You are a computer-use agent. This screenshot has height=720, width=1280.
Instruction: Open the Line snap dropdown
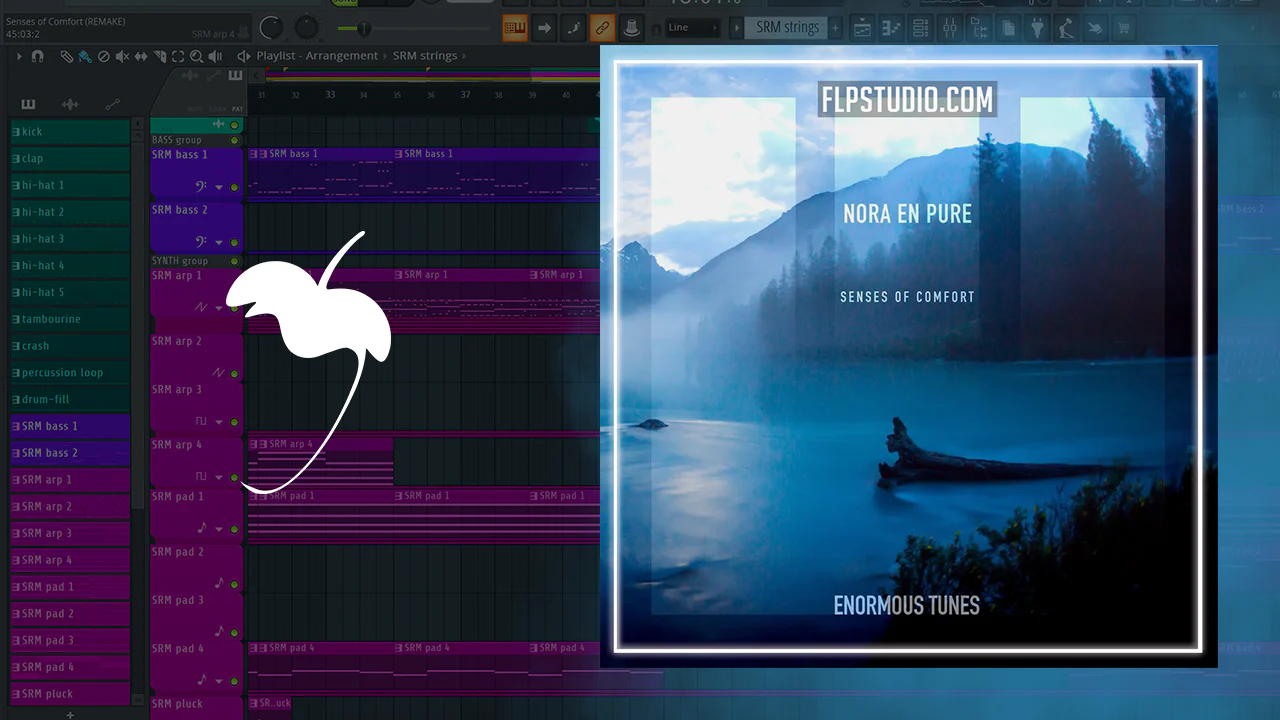693,28
